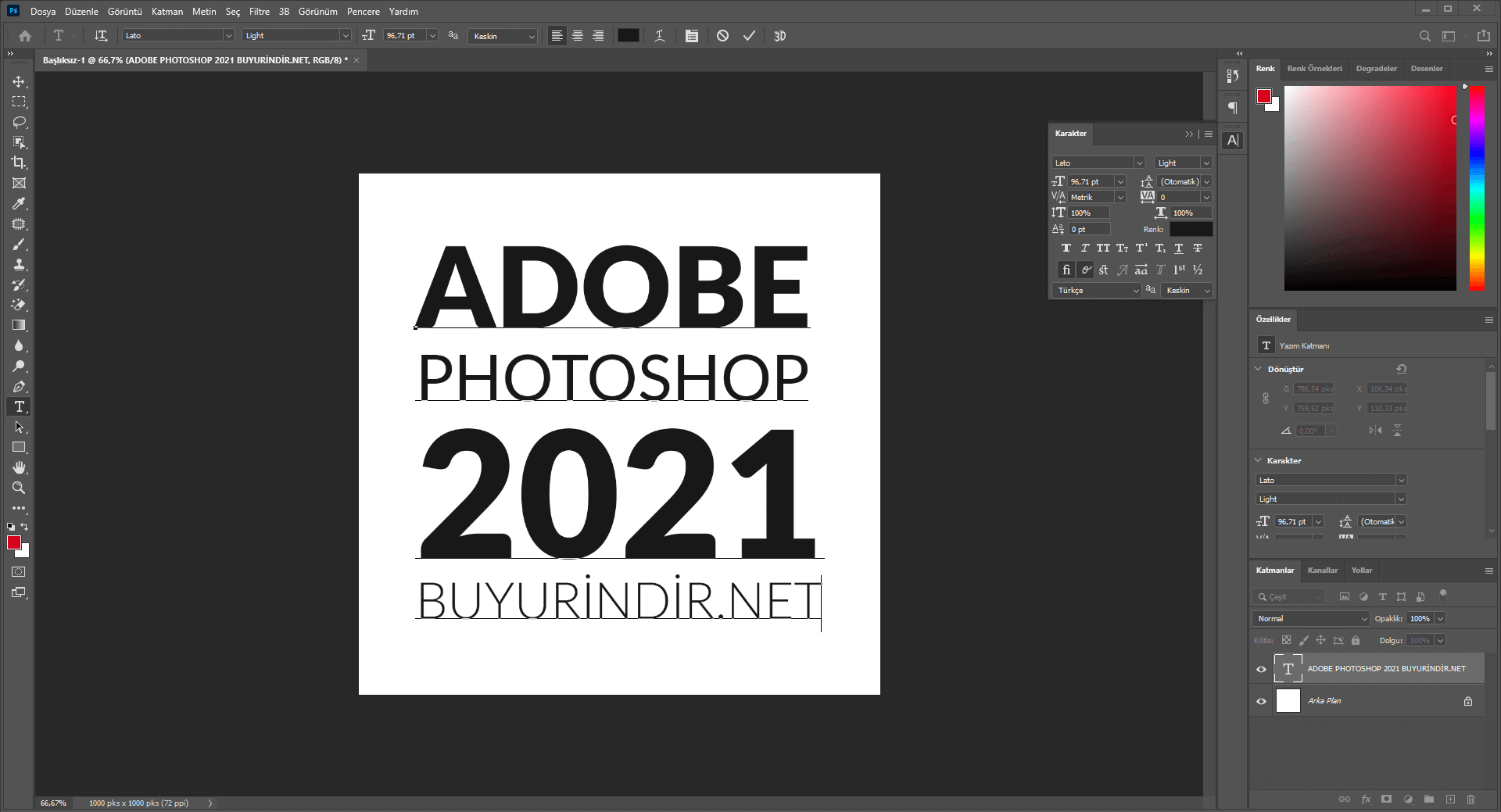Cancel current text edits

[x=722, y=36]
